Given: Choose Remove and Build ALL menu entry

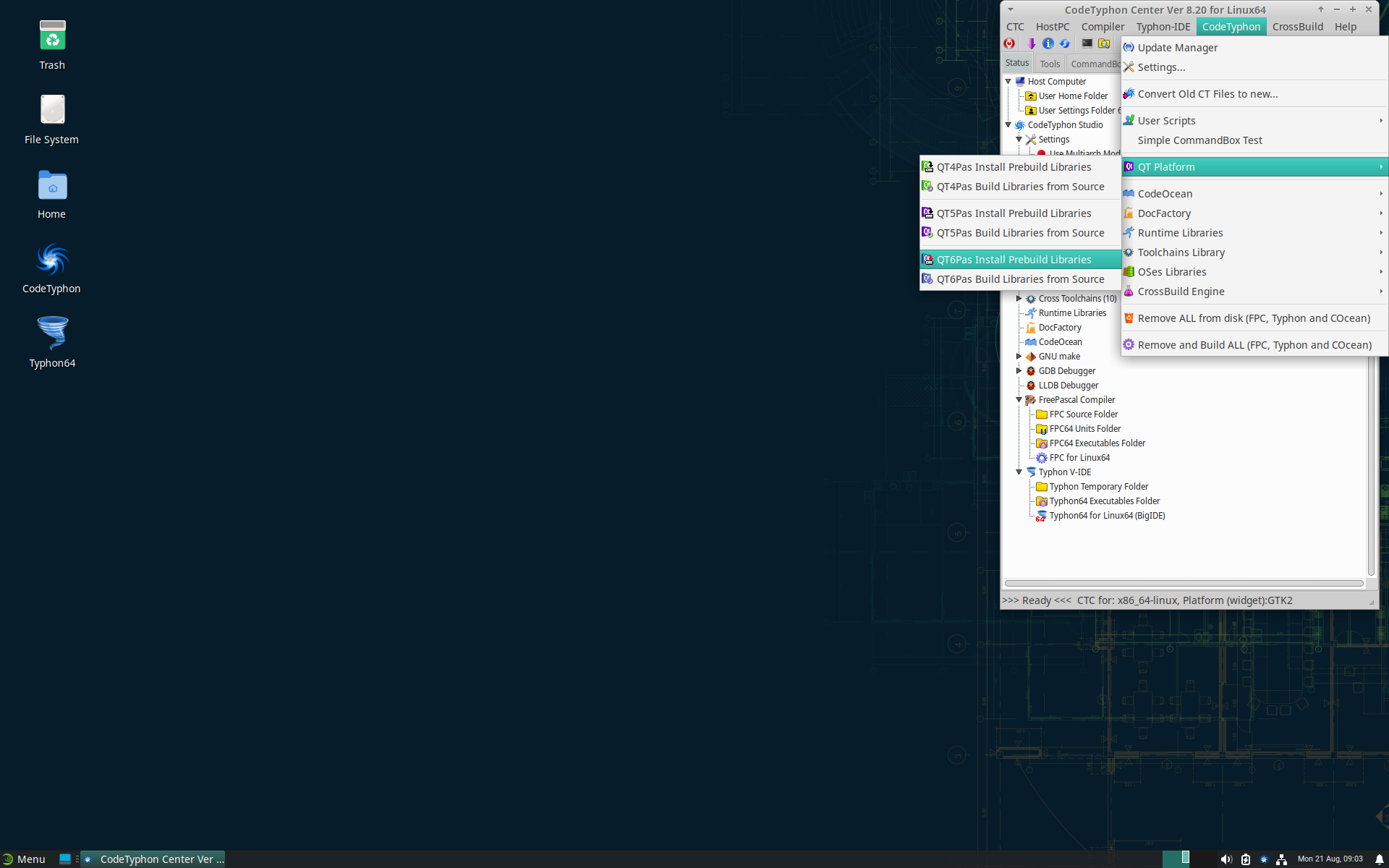Looking at the screenshot, I should pyautogui.click(x=1254, y=345).
